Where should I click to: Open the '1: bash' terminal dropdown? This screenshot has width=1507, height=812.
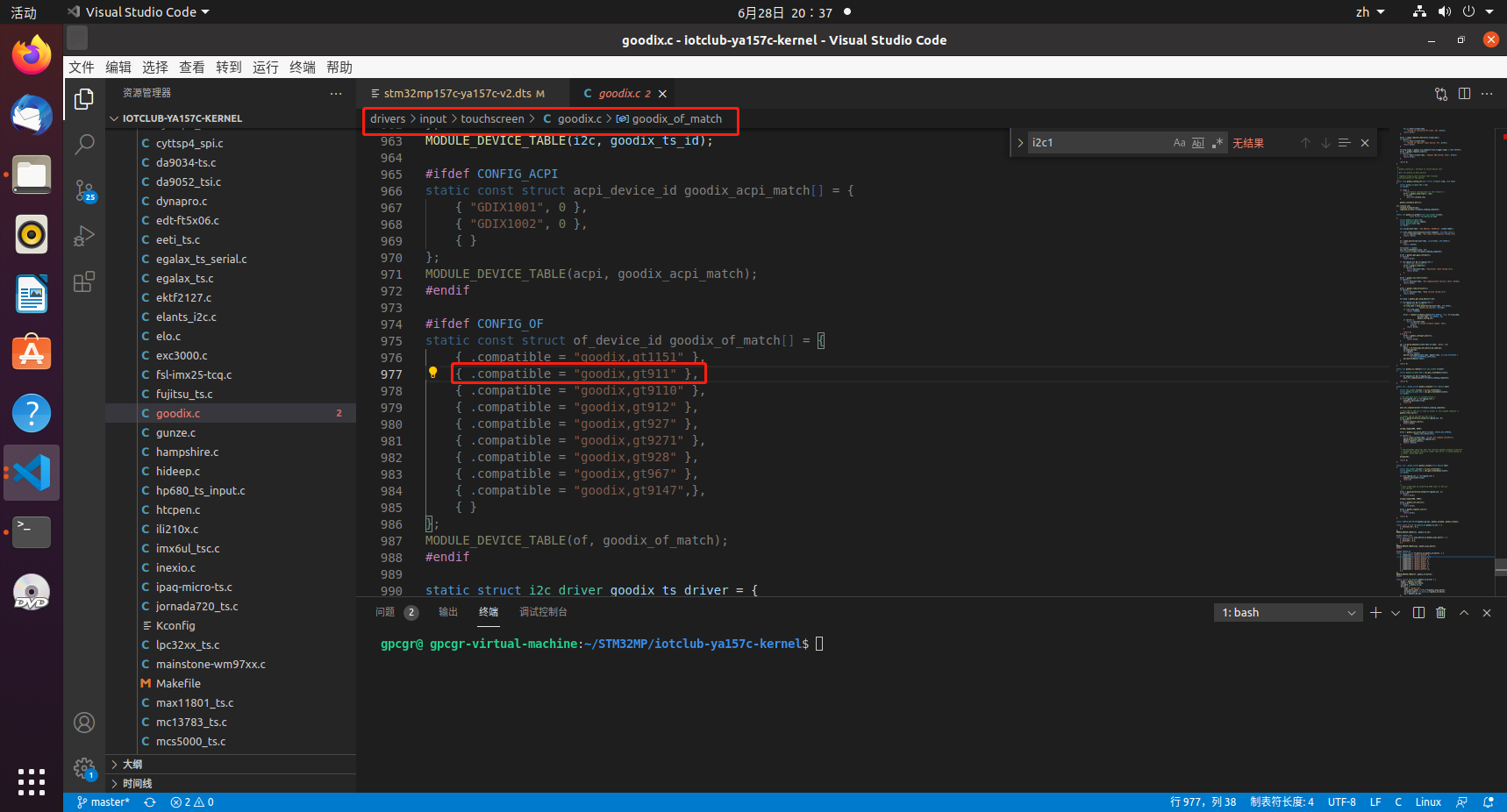(1289, 613)
